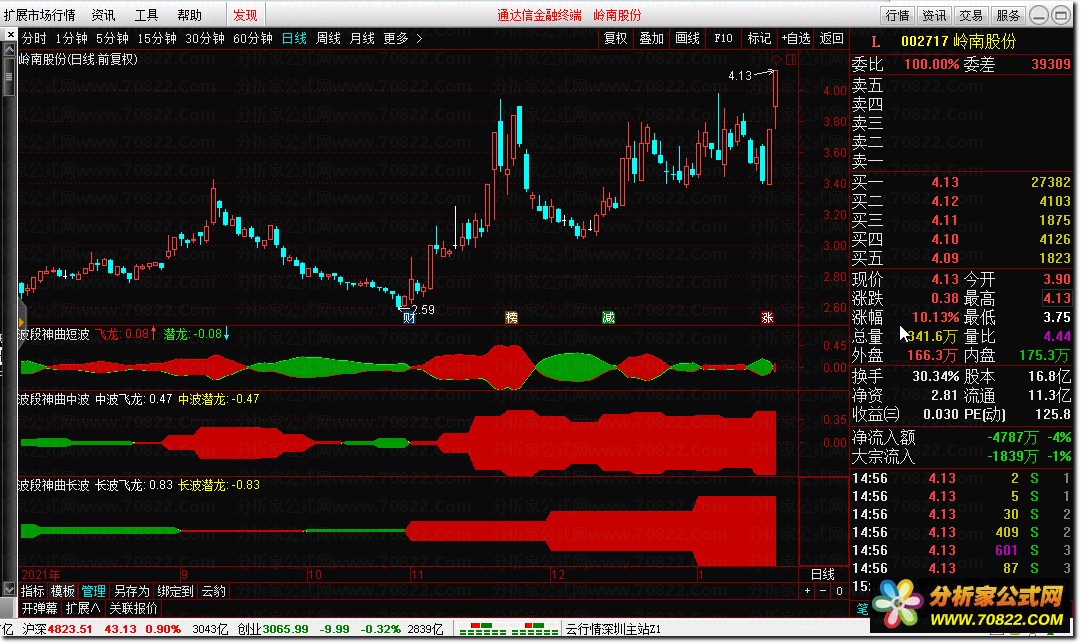
Task: Open the 笔 tick tab
Action: click(x=862, y=609)
